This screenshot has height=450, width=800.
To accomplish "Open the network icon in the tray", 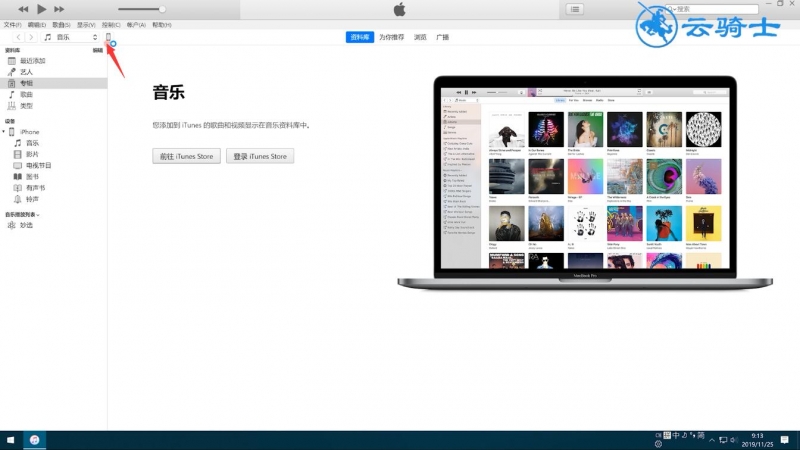I will tap(723, 440).
